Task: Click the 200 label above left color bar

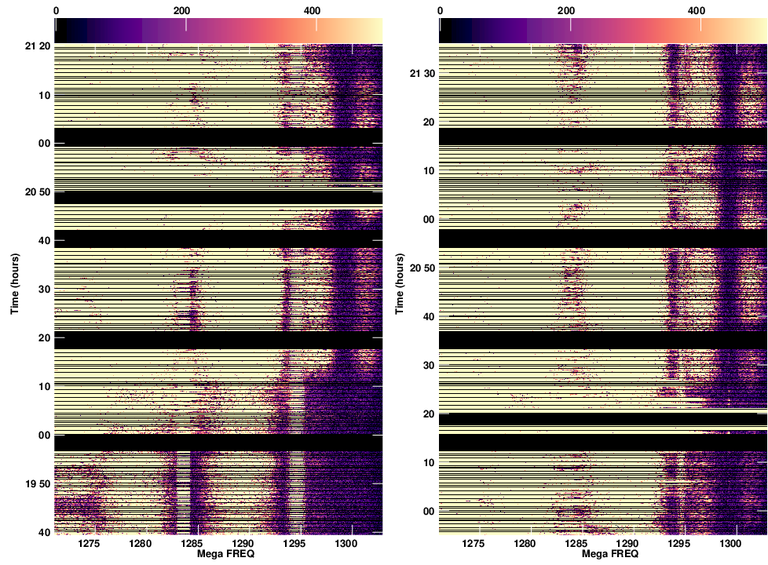Action: click(x=182, y=10)
